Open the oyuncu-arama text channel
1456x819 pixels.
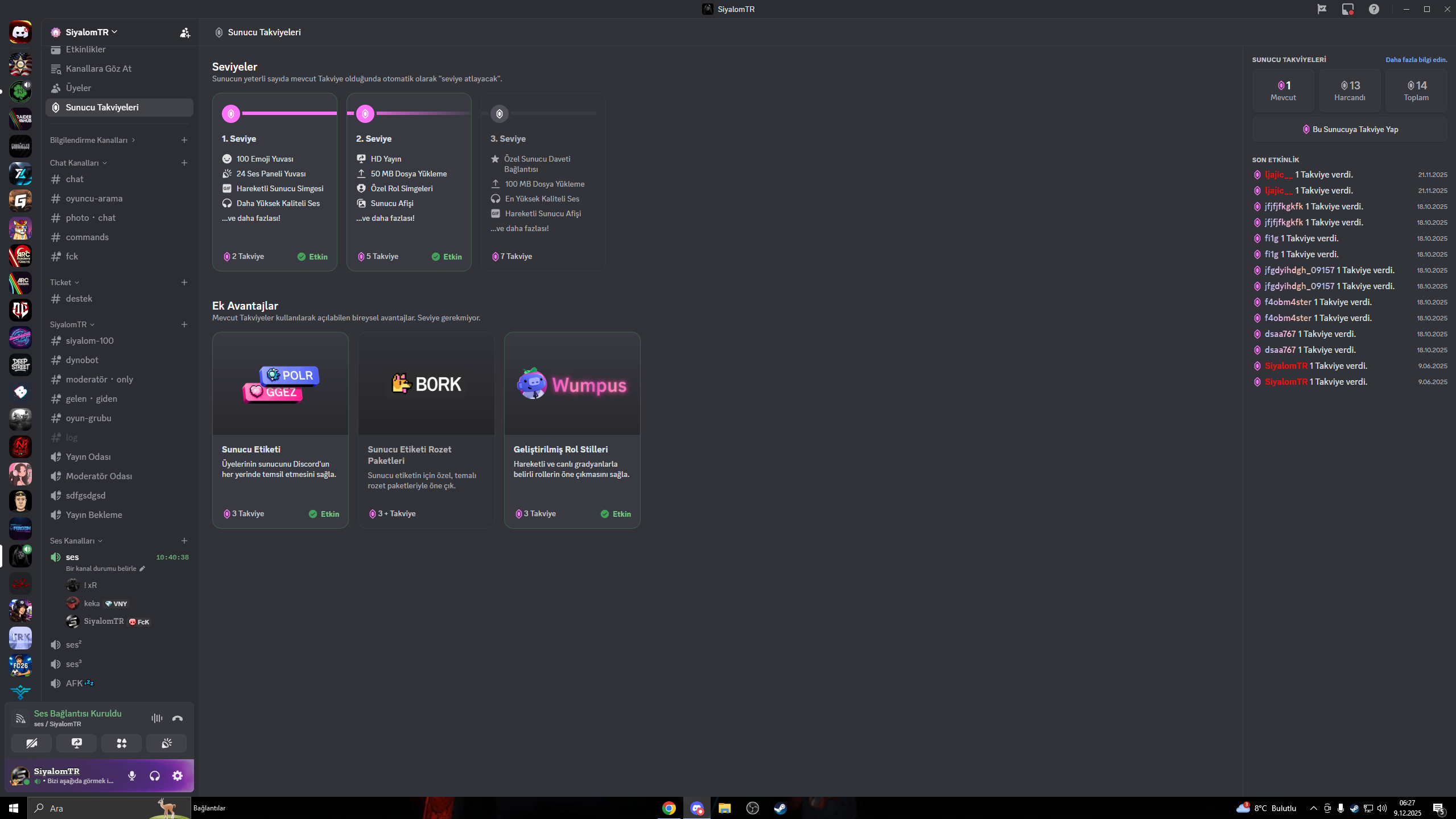click(119, 199)
